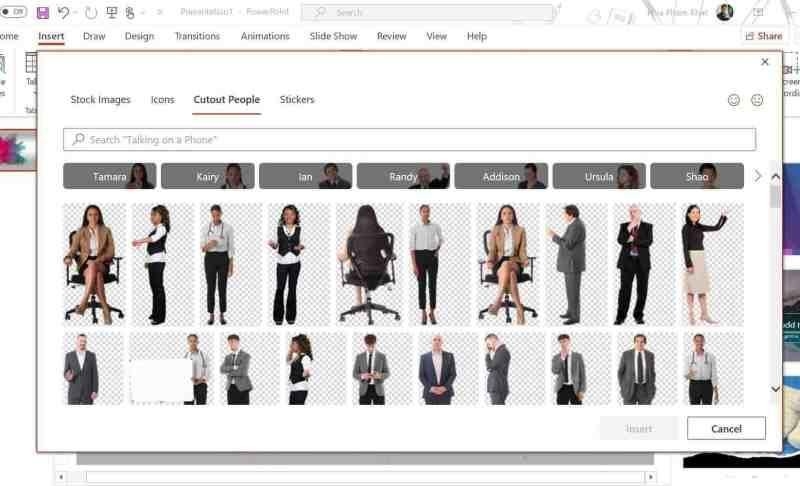The image size is (800, 486).
Task: Filter by Ursula category chip
Action: coord(599,176)
